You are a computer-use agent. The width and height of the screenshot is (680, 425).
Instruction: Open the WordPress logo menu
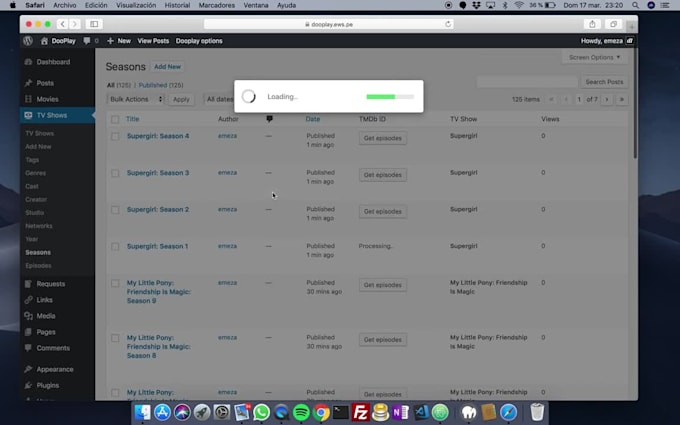(x=28, y=41)
